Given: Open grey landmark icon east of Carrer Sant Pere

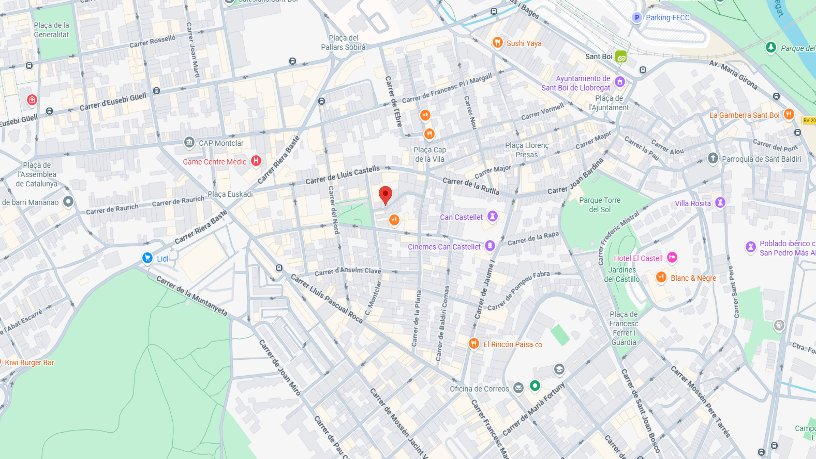Looking at the screenshot, I should (779, 326).
